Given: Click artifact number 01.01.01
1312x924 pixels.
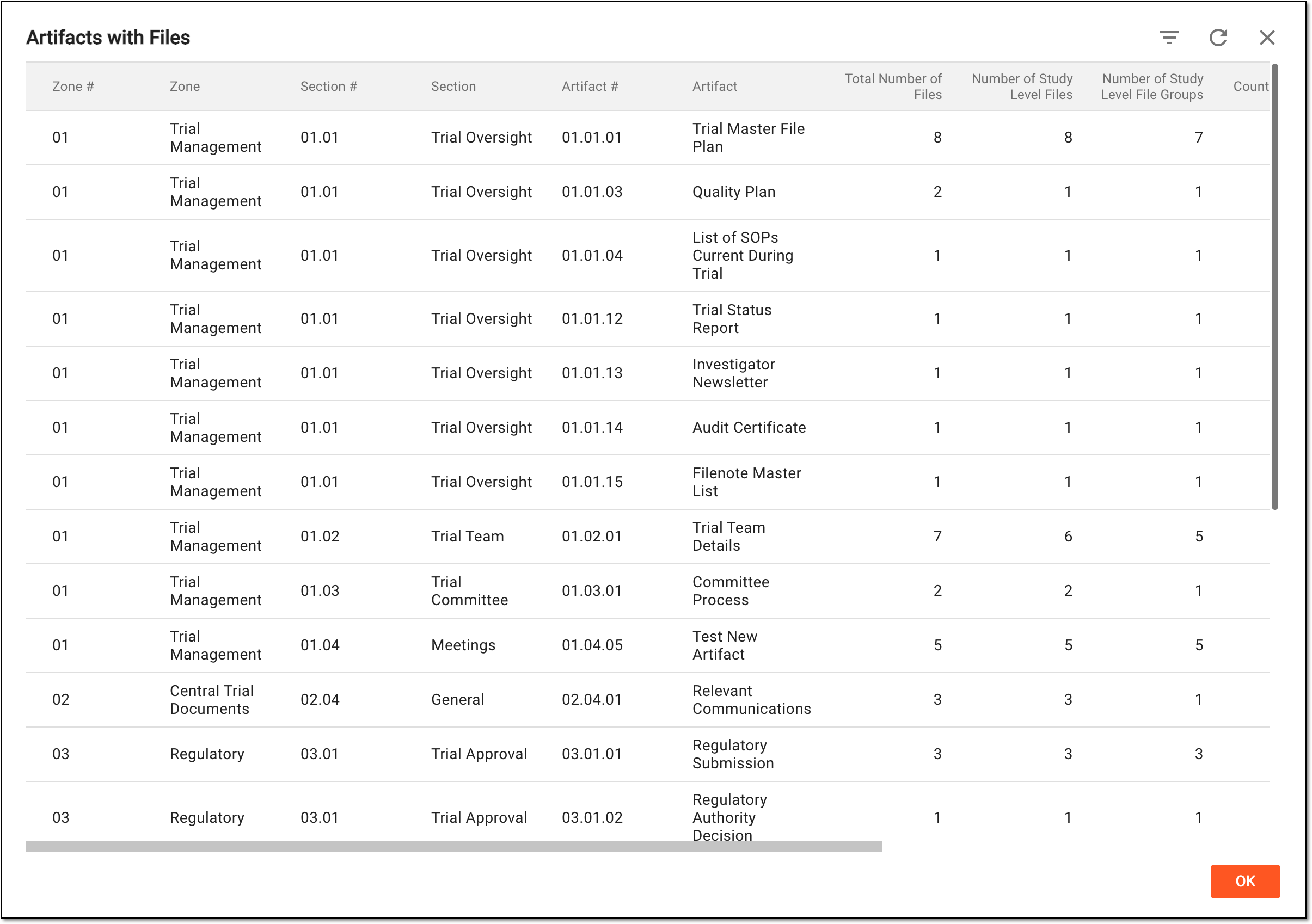Looking at the screenshot, I should click(x=591, y=138).
